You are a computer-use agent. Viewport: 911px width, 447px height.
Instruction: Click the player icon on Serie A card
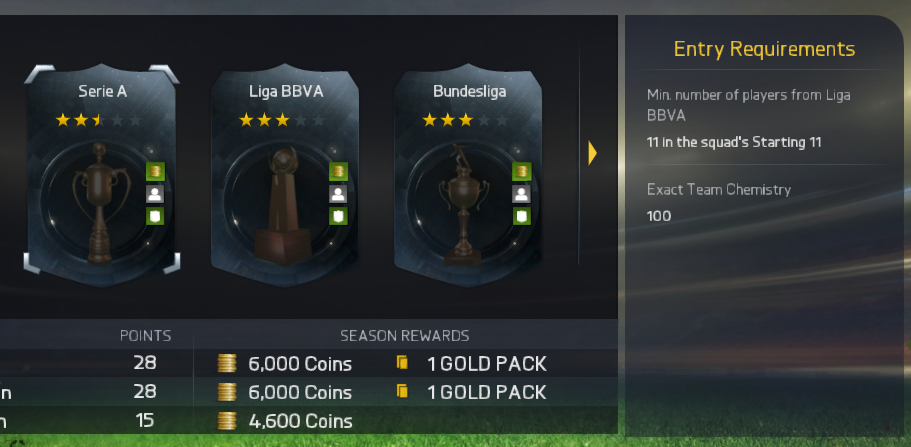pyautogui.click(x=155, y=194)
